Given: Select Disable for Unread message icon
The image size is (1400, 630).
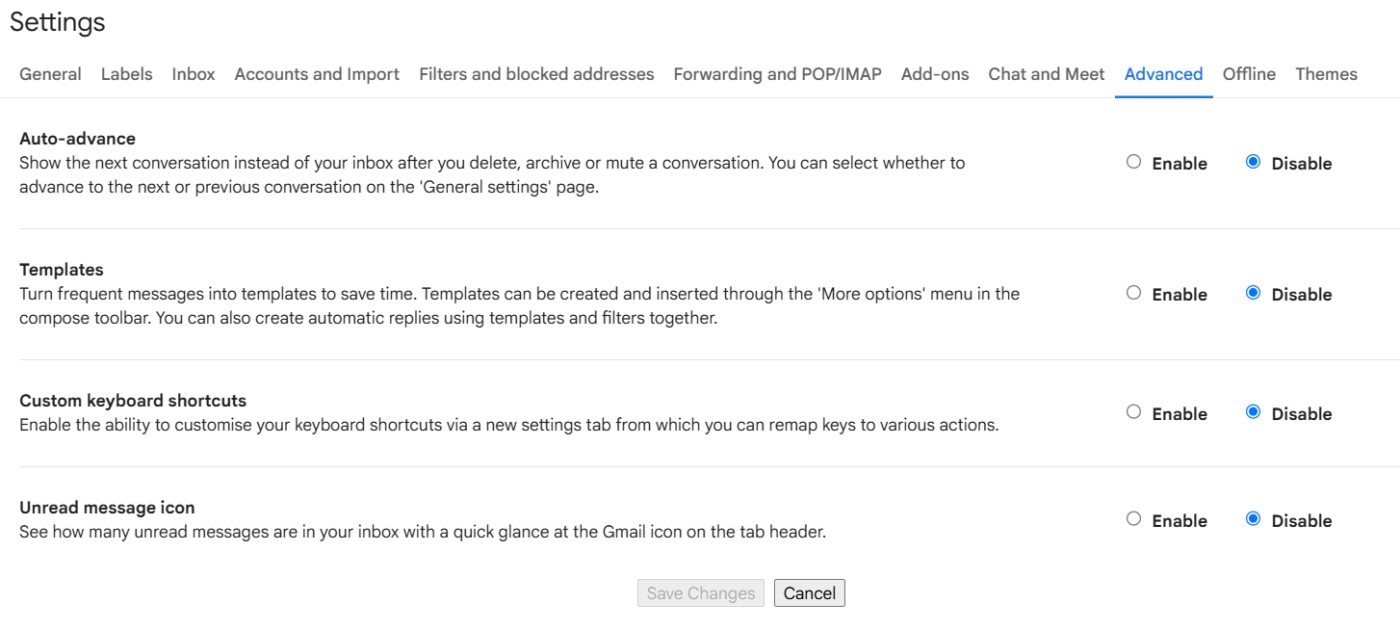Looking at the screenshot, I should tap(1253, 520).
